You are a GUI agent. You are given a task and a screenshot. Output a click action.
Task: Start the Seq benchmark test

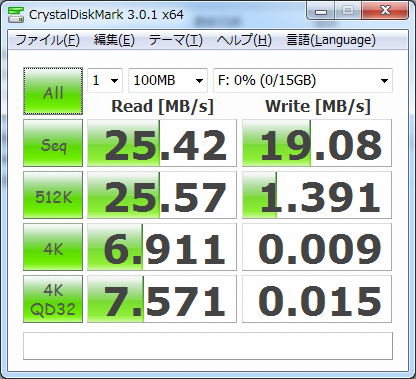point(53,143)
